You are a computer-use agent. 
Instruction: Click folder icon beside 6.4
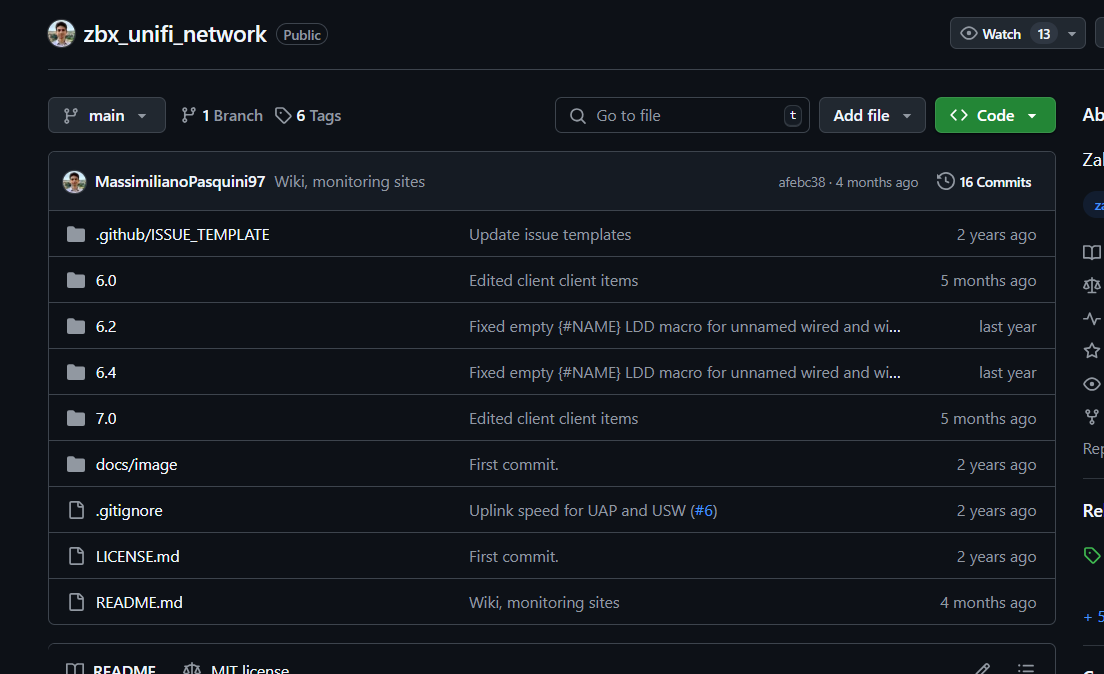76,372
